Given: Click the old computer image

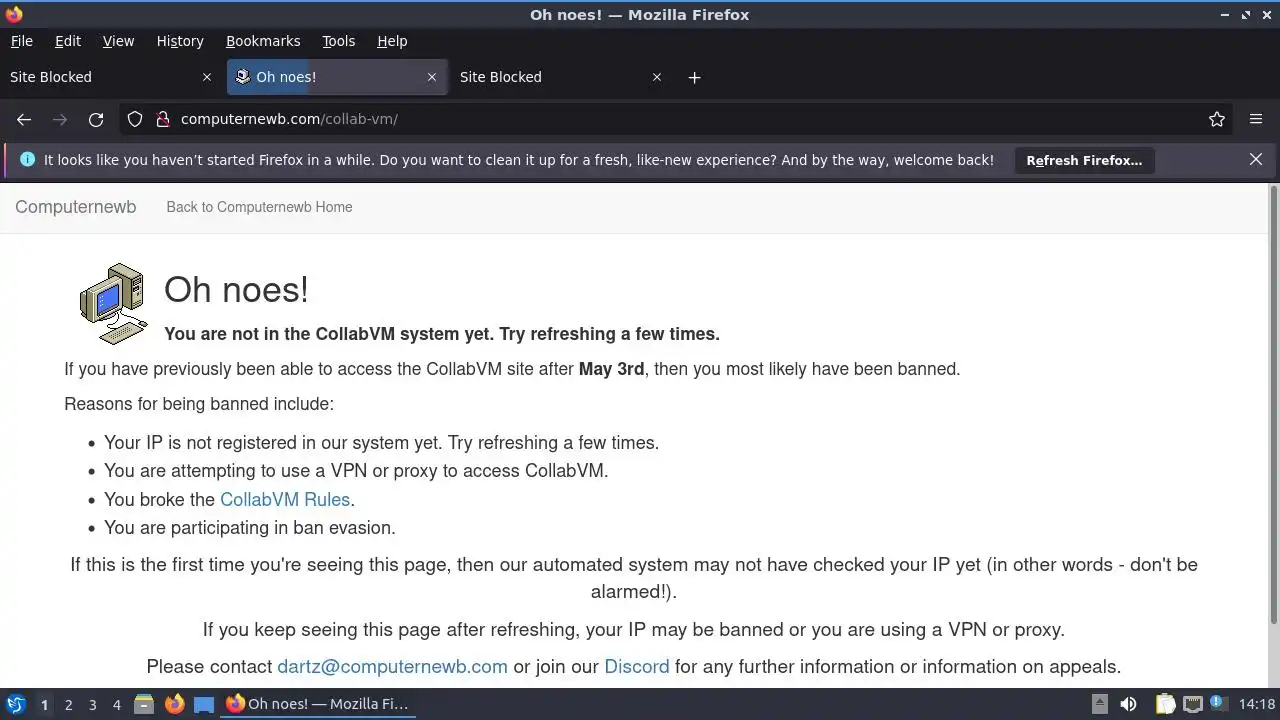Looking at the screenshot, I should 113,304.
